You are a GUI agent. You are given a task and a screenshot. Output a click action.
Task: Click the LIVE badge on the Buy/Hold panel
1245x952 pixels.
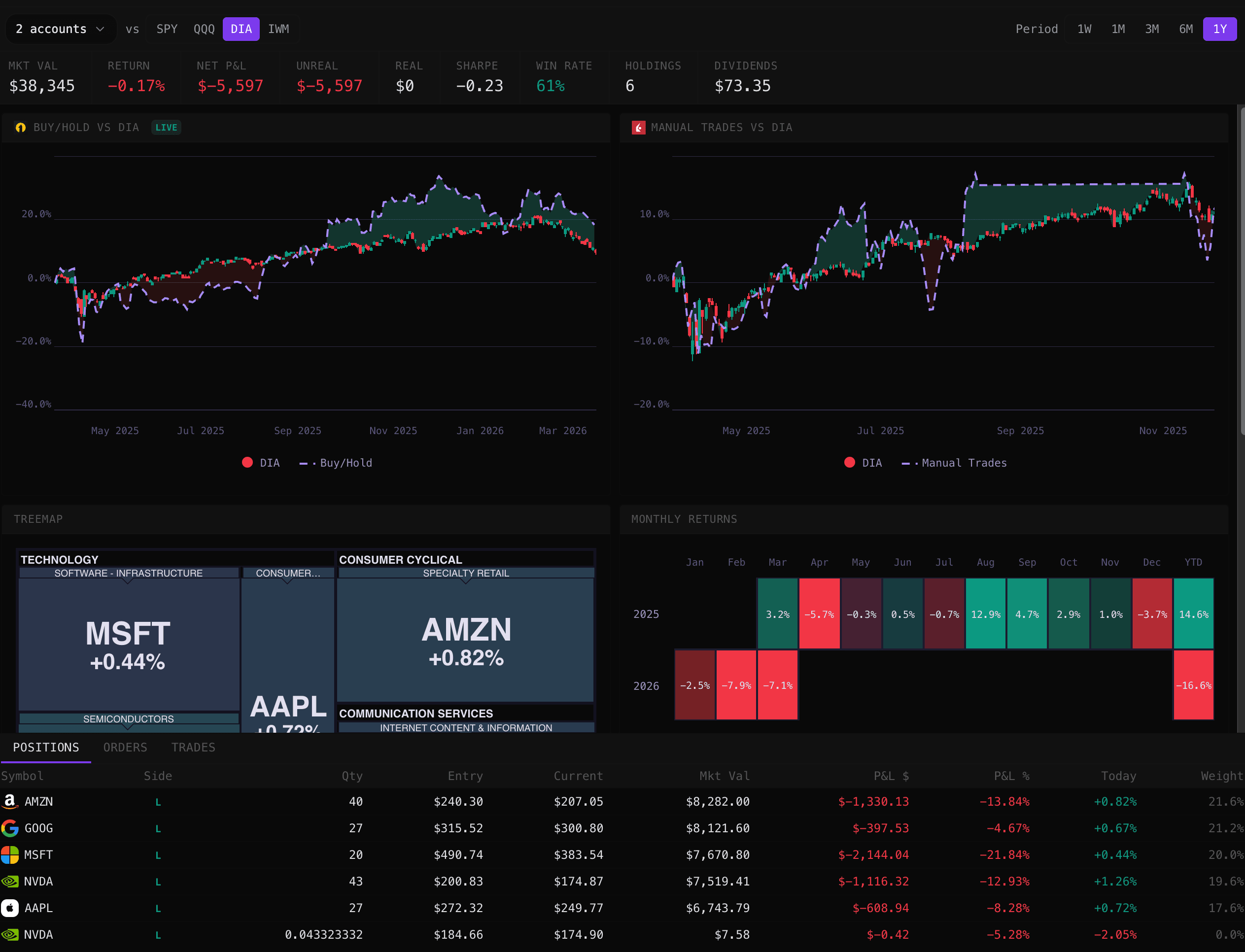tap(166, 128)
